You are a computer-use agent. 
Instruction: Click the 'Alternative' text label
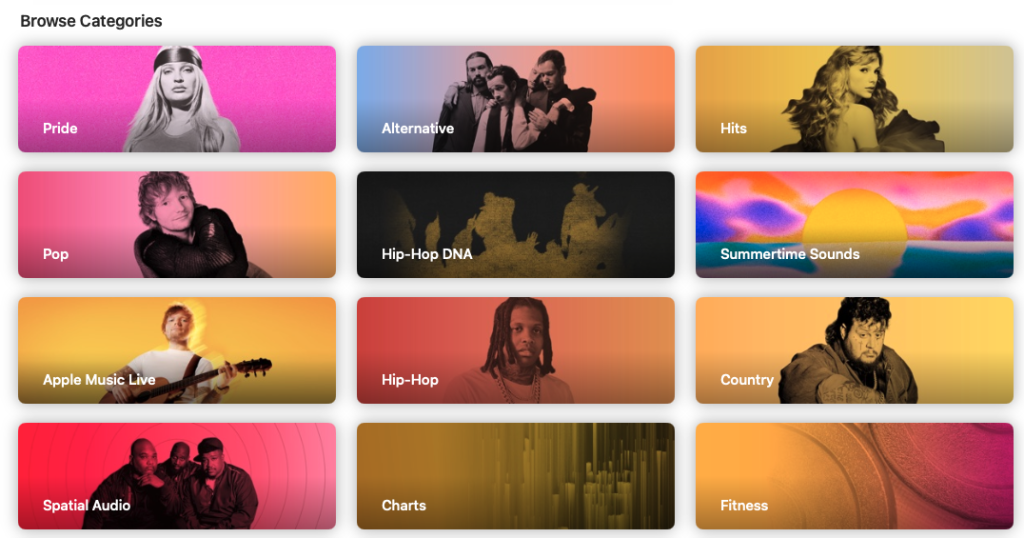(x=417, y=128)
